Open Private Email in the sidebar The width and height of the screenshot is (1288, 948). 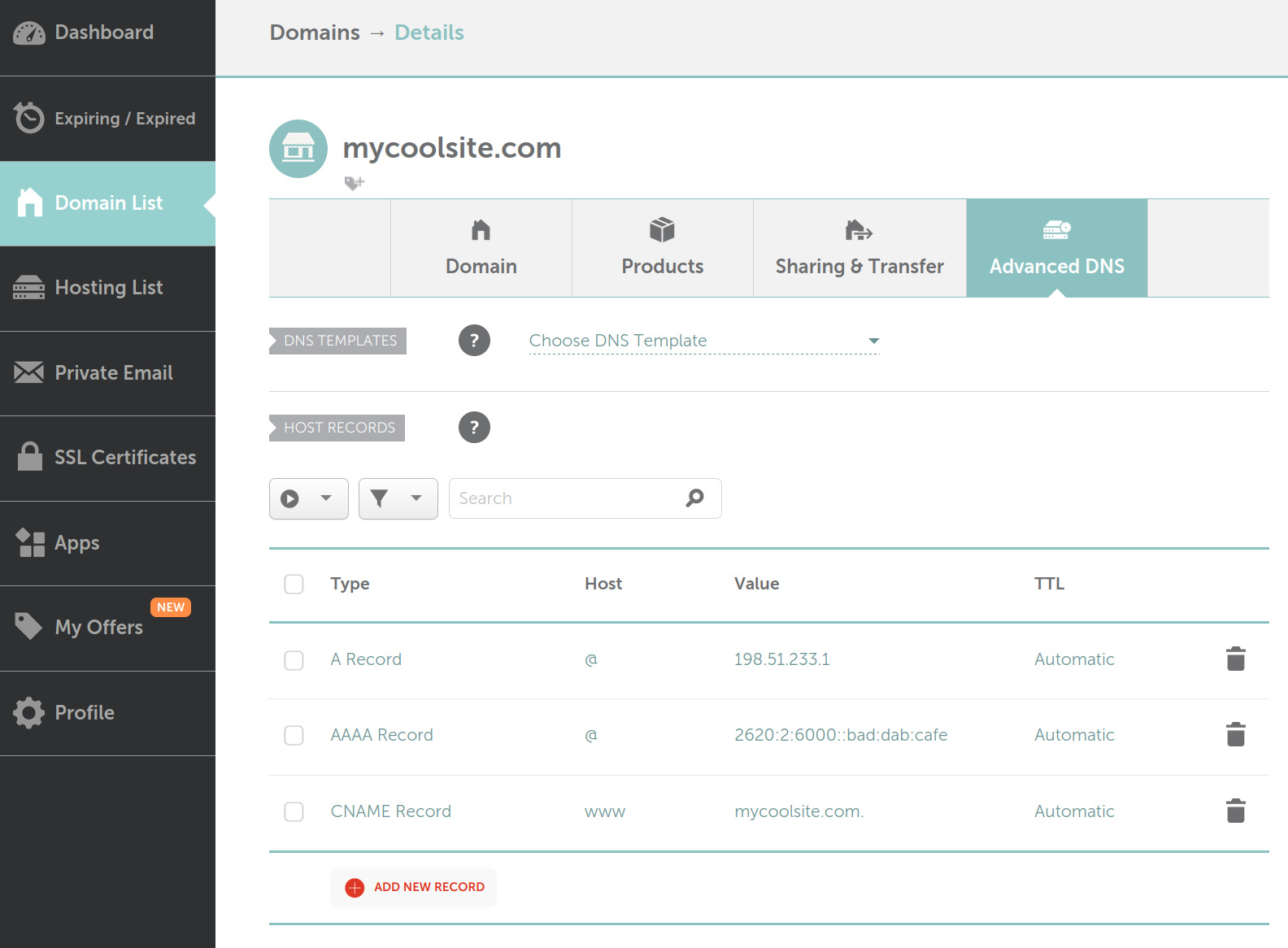[x=107, y=373]
